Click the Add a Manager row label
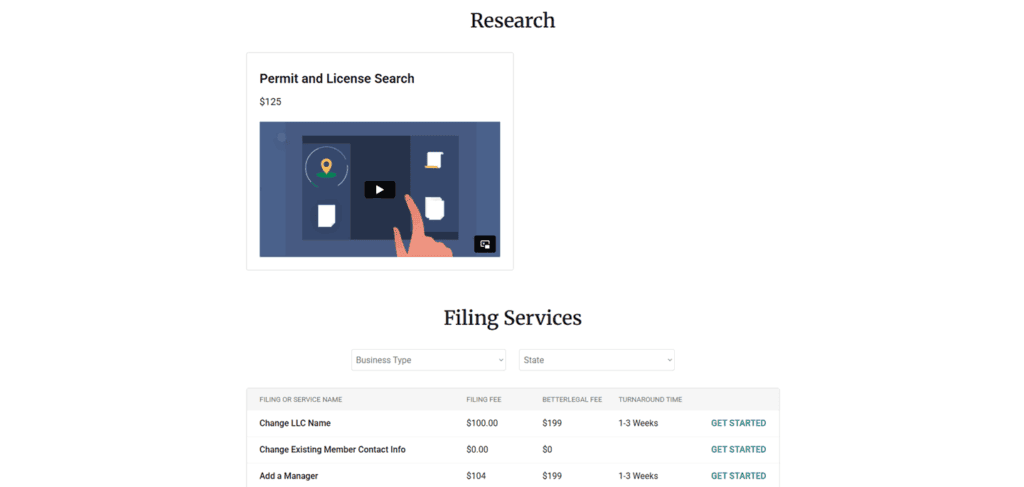Viewport: 1024px width, 487px height. coord(289,476)
